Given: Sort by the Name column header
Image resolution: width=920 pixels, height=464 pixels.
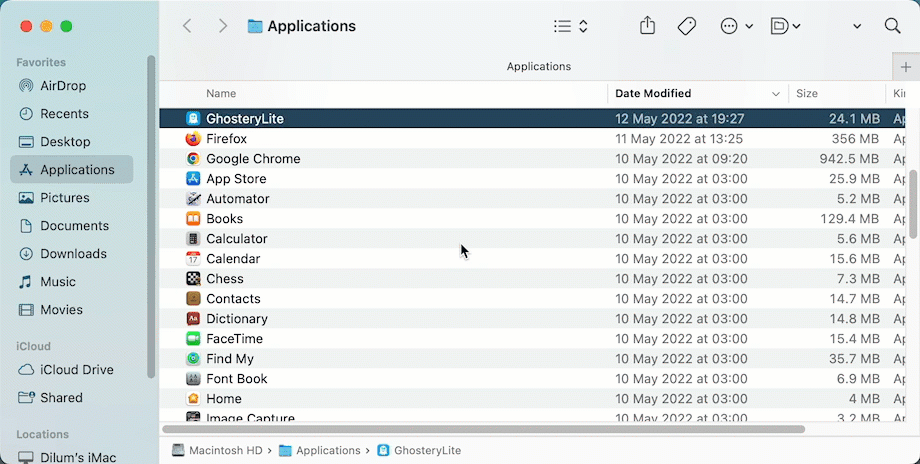Looking at the screenshot, I should pos(221,93).
